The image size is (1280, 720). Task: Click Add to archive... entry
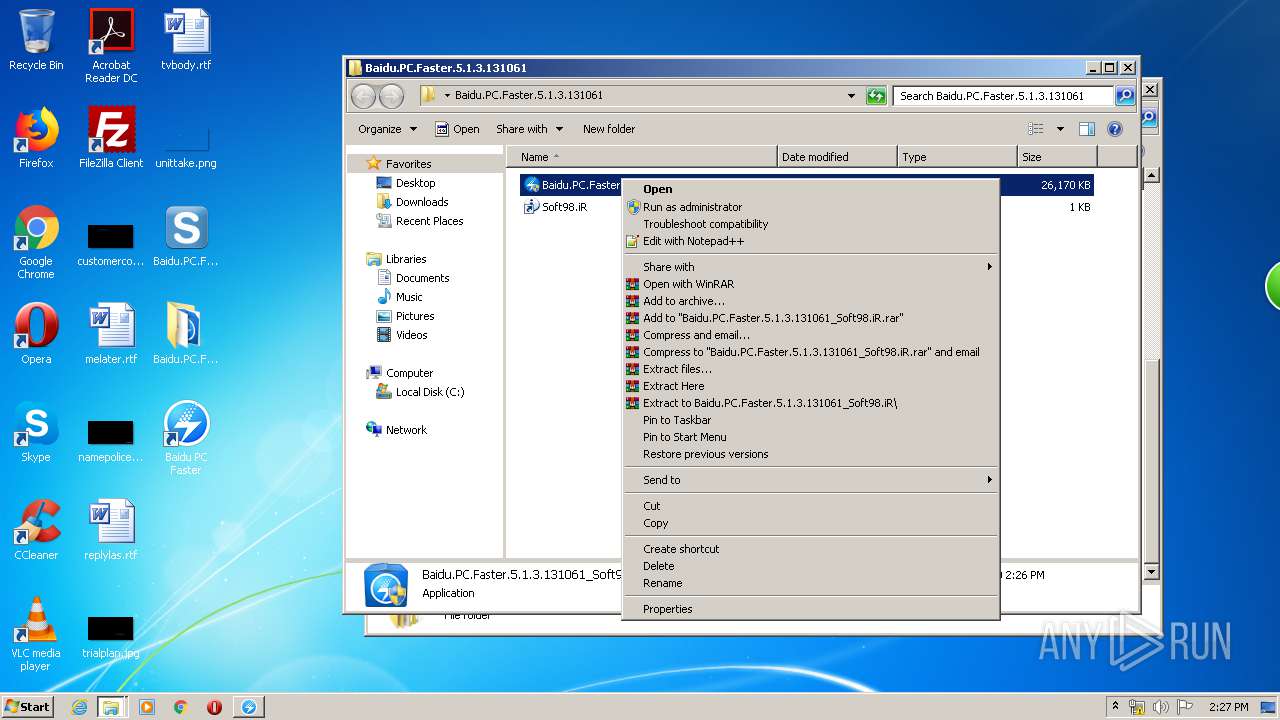[810, 301]
